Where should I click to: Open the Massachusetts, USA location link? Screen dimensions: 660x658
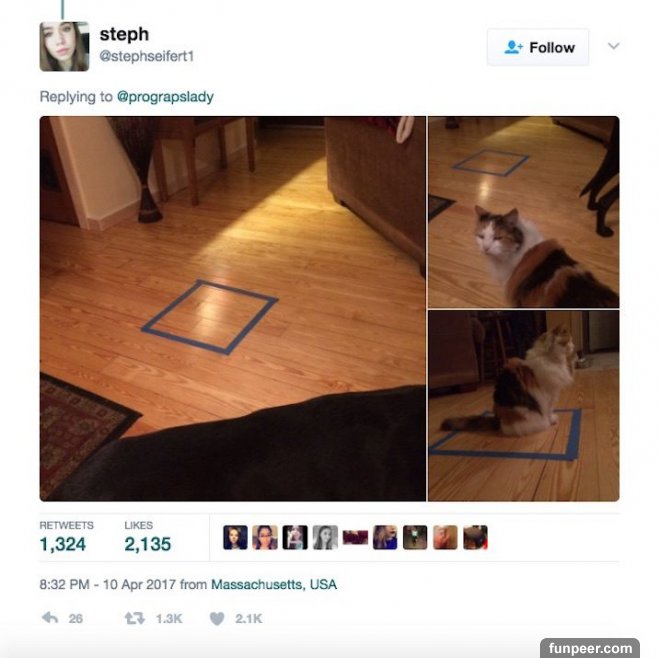[274, 584]
